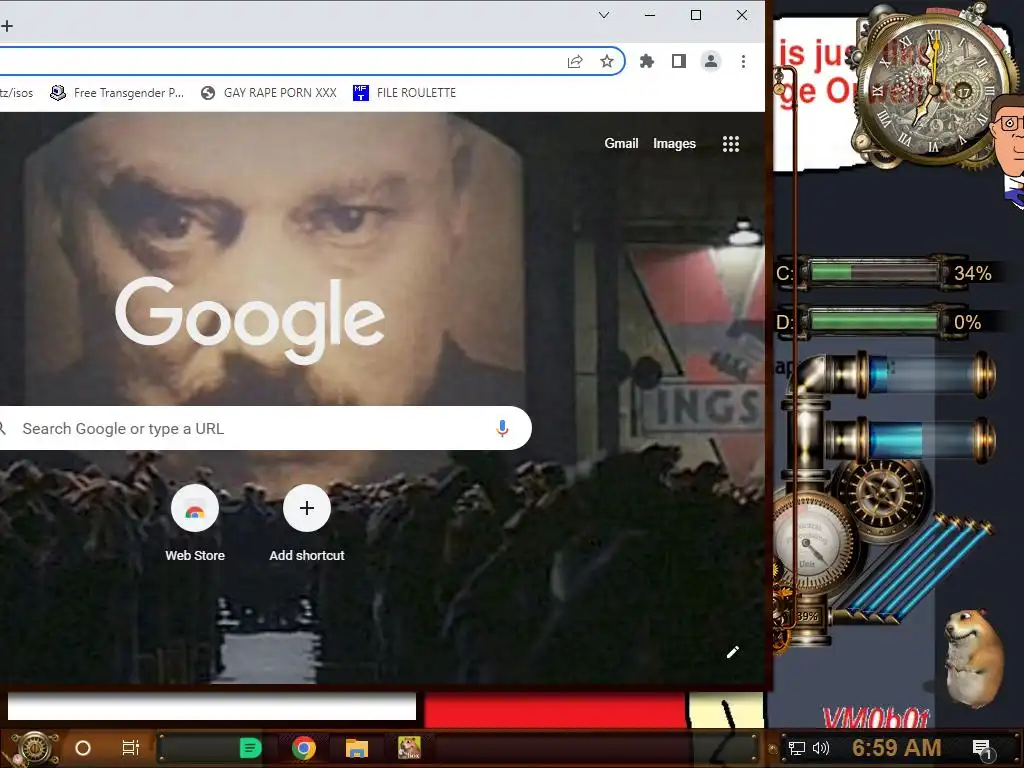Open the green chat app on the taskbar
The height and width of the screenshot is (768, 1024).
(250, 748)
